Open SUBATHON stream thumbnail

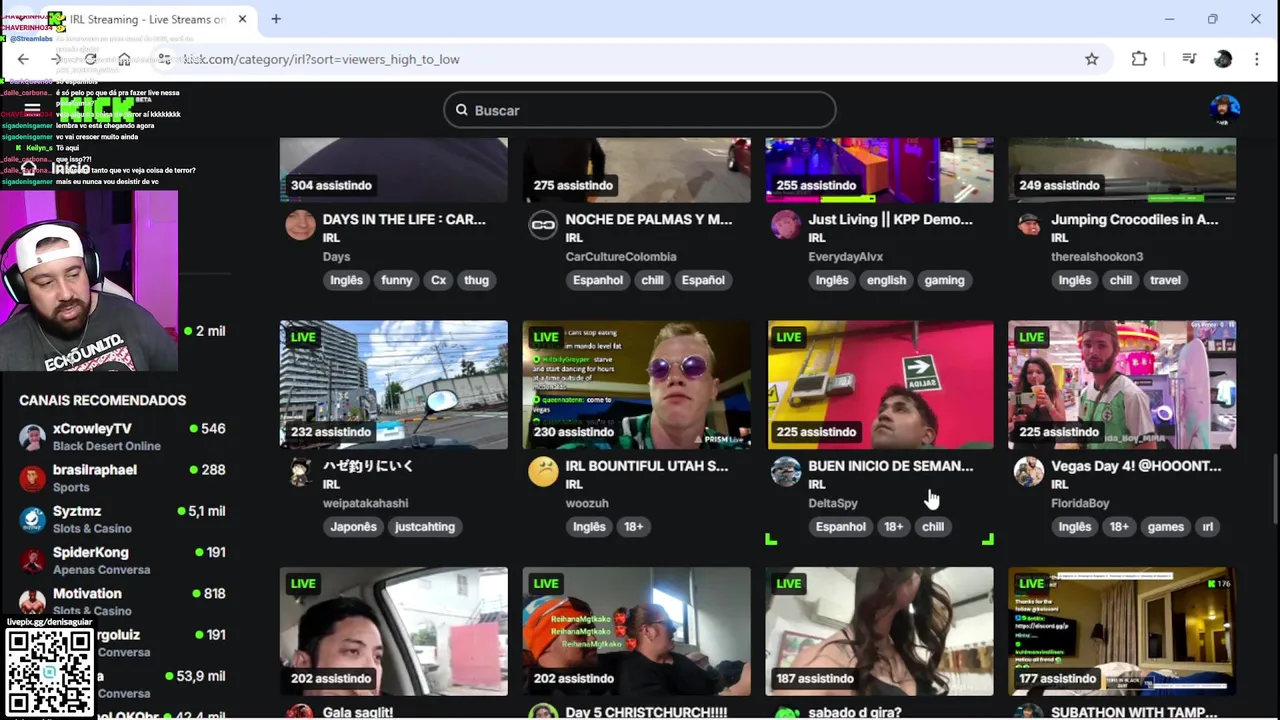(1122, 631)
